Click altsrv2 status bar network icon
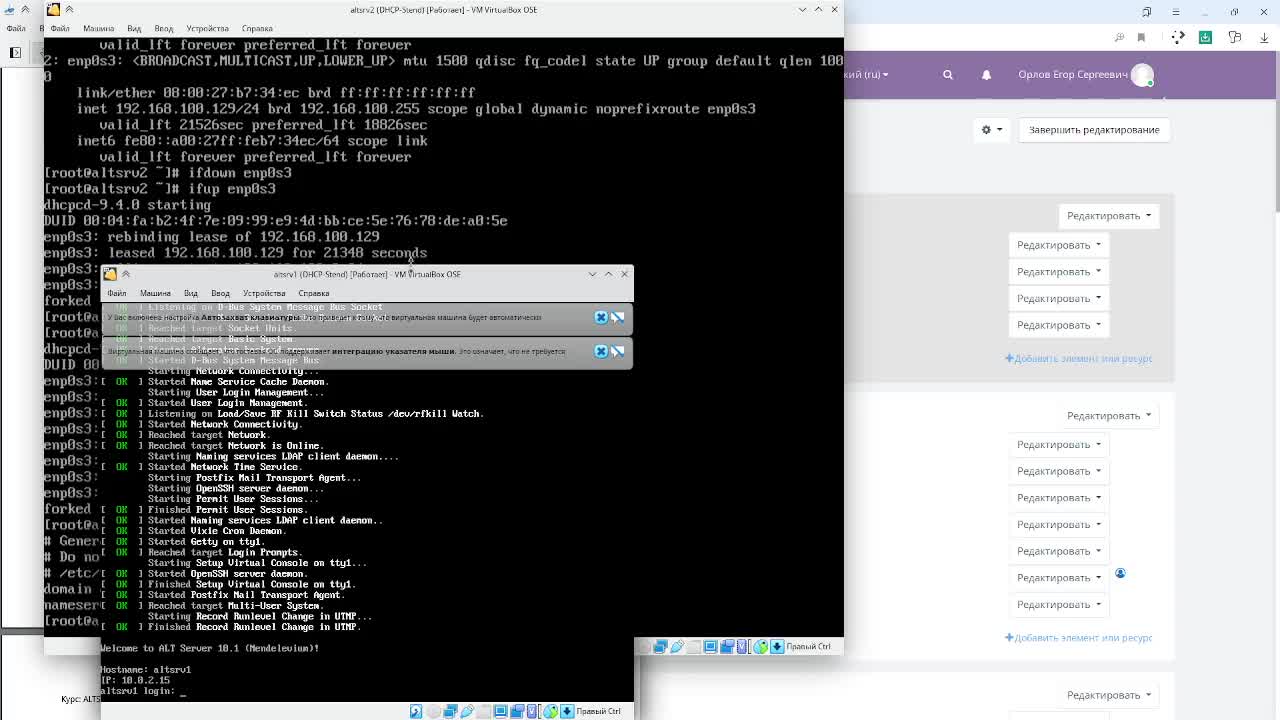This screenshot has height=720, width=1280. 660,646
